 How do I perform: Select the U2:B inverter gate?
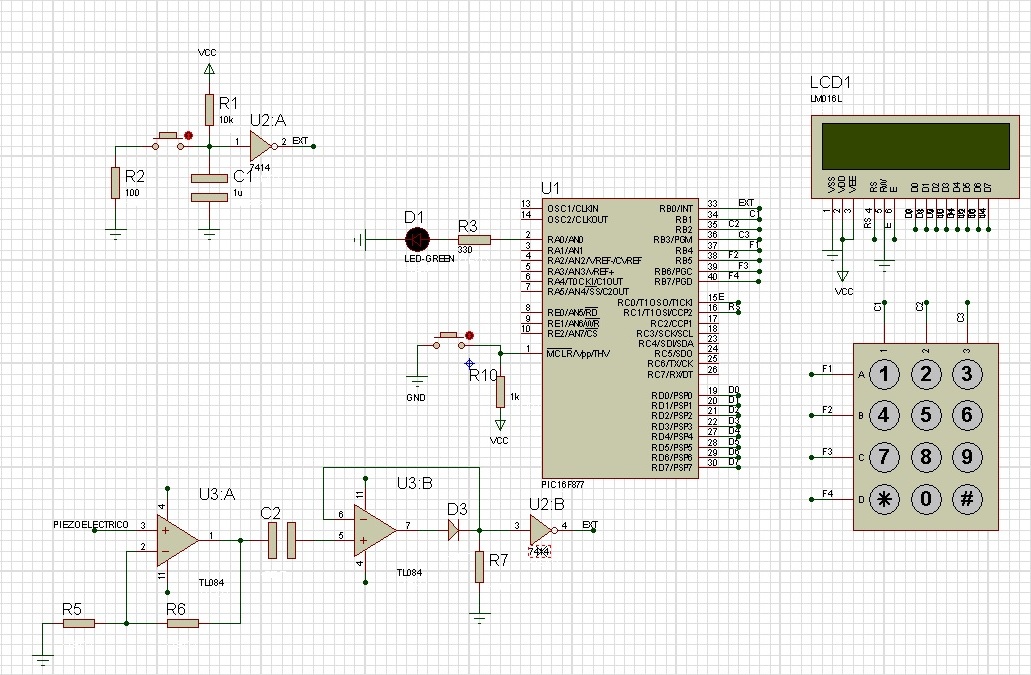[x=541, y=527]
